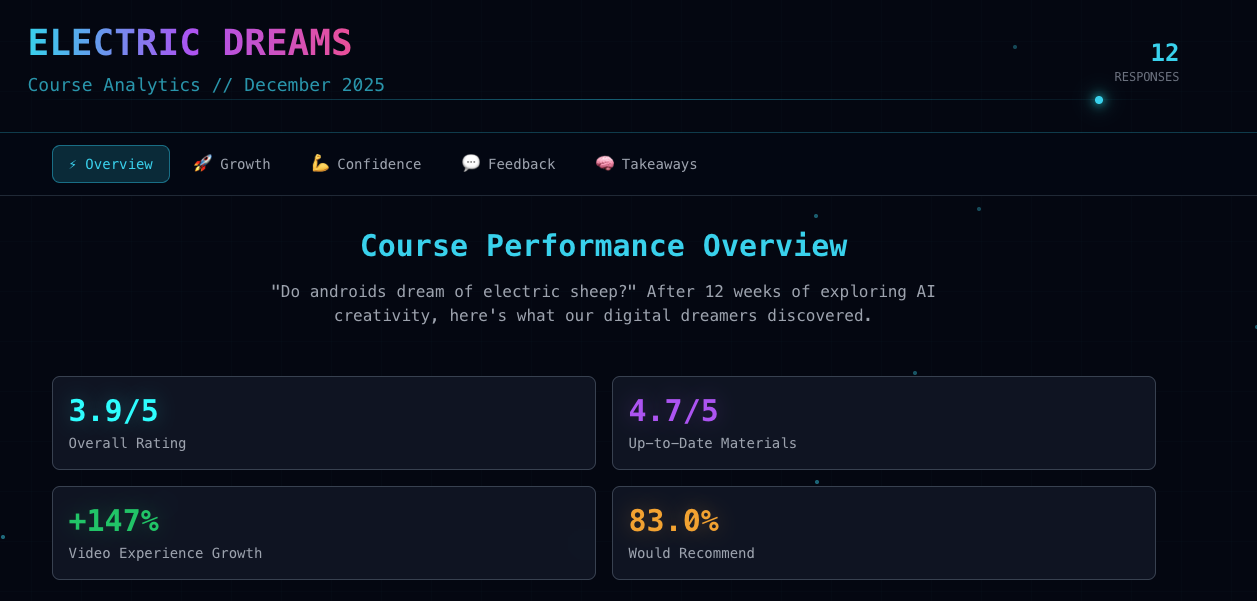Open the Feedback tab
The height and width of the screenshot is (601, 1257).
coord(508,163)
